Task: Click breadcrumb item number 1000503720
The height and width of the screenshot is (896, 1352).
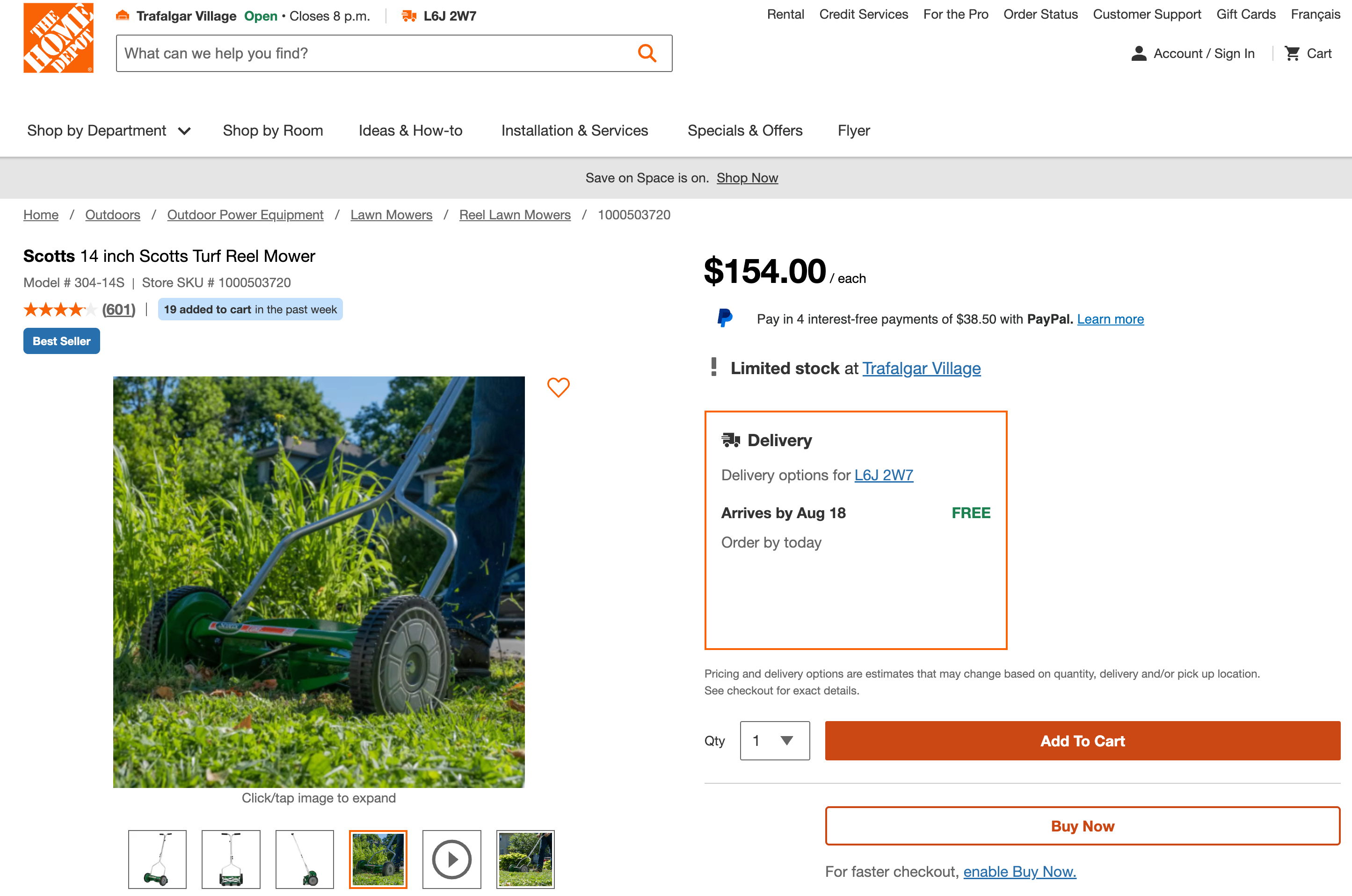Action: click(634, 215)
